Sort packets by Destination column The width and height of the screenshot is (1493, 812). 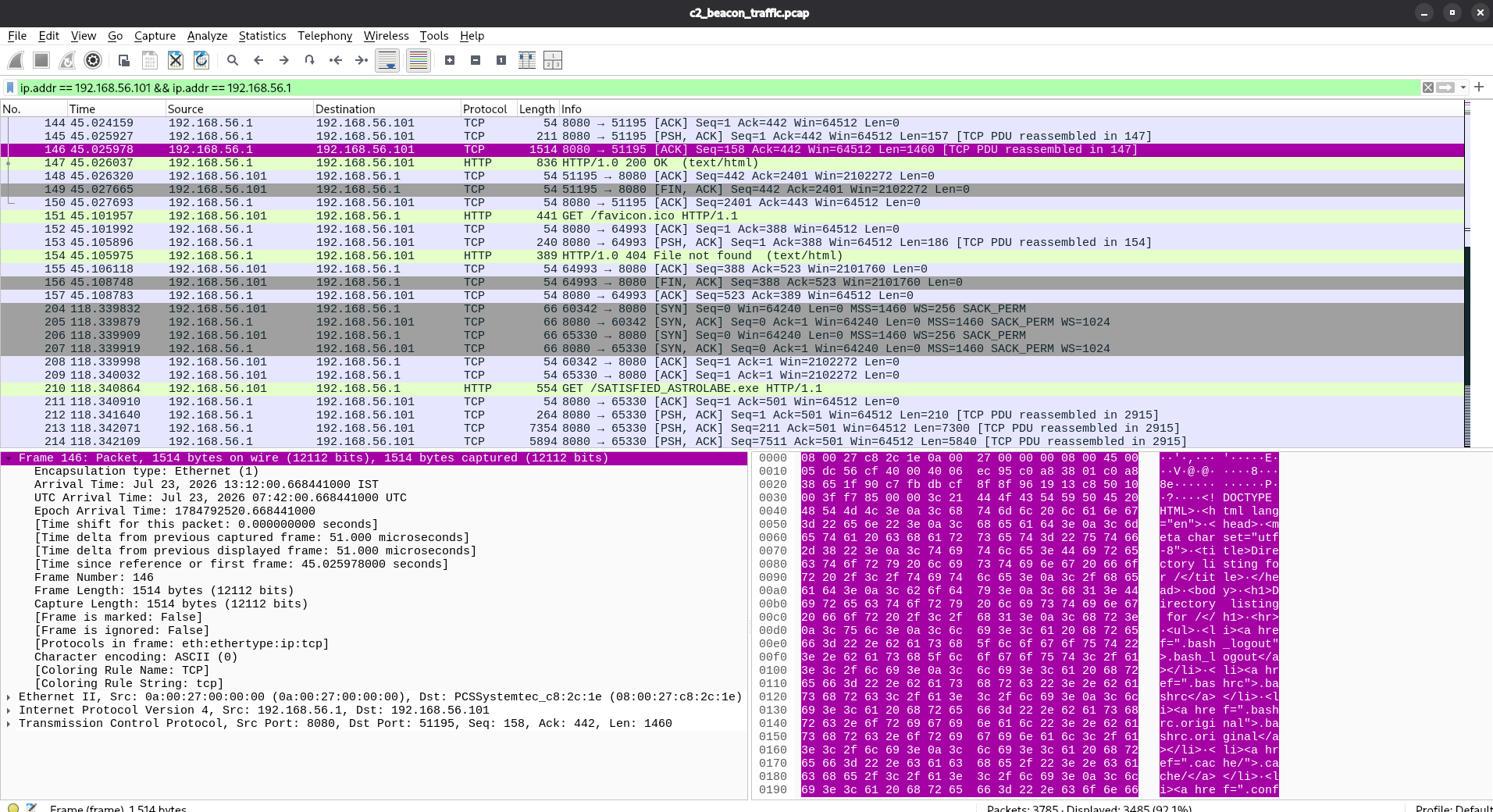pyautogui.click(x=387, y=109)
